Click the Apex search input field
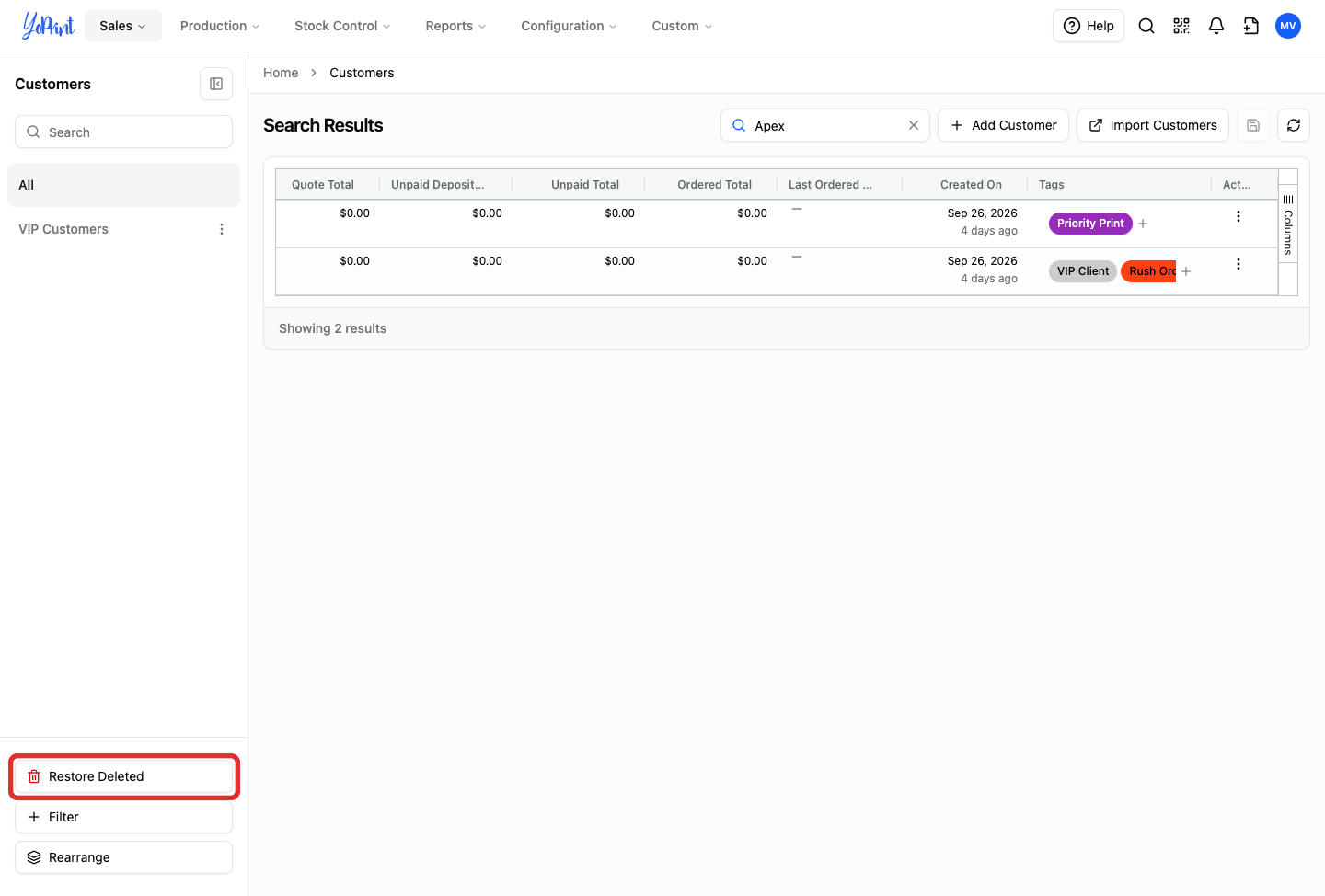 click(825, 125)
